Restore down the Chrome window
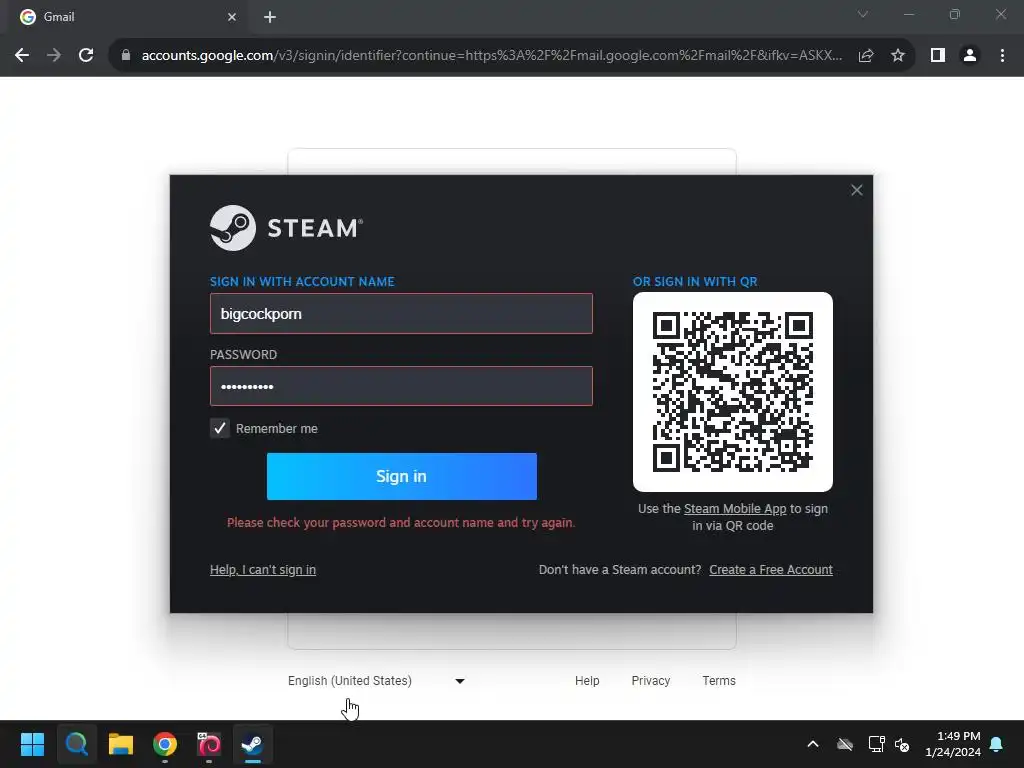 pyautogui.click(x=955, y=14)
